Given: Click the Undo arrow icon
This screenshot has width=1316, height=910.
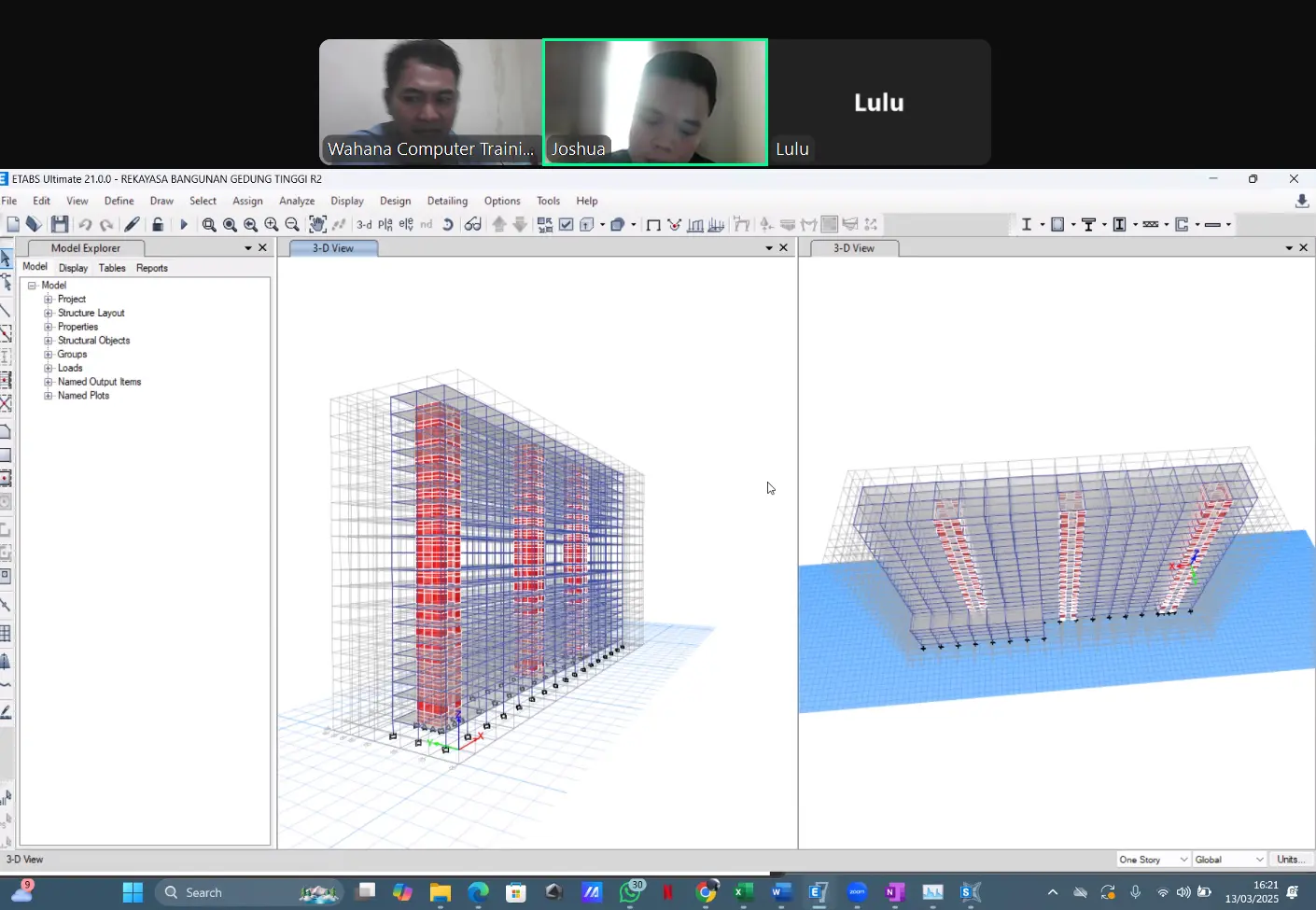Looking at the screenshot, I should click(x=85, y=224).
